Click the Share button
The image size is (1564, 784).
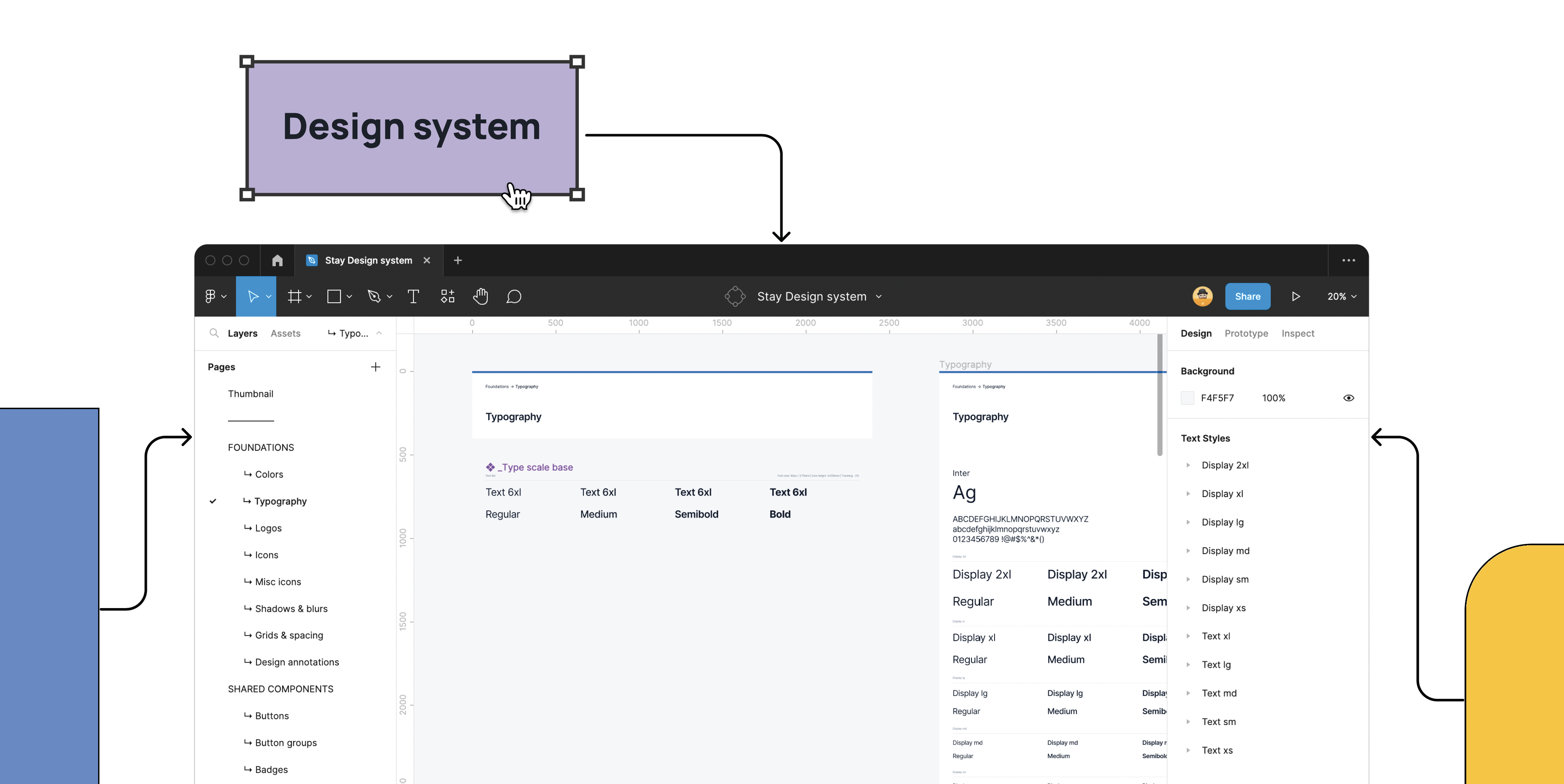tap(1247, 296)
